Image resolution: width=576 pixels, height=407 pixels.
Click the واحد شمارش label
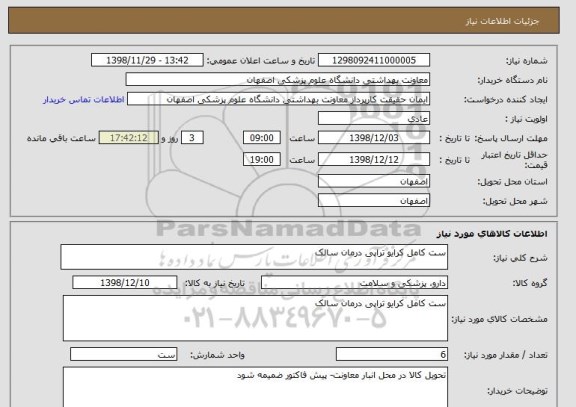pos(217,355)
